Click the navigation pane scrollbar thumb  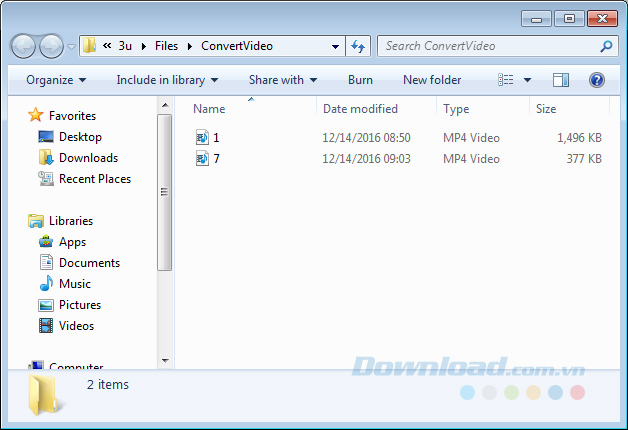[x=165, y=193]
